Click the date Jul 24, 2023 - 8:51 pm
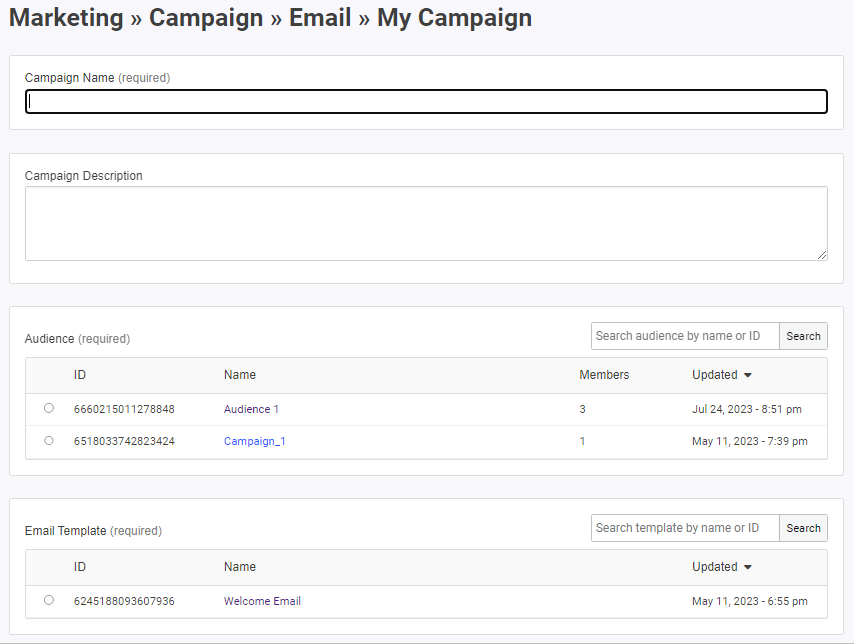854x644 pixels. coord(747,409)
